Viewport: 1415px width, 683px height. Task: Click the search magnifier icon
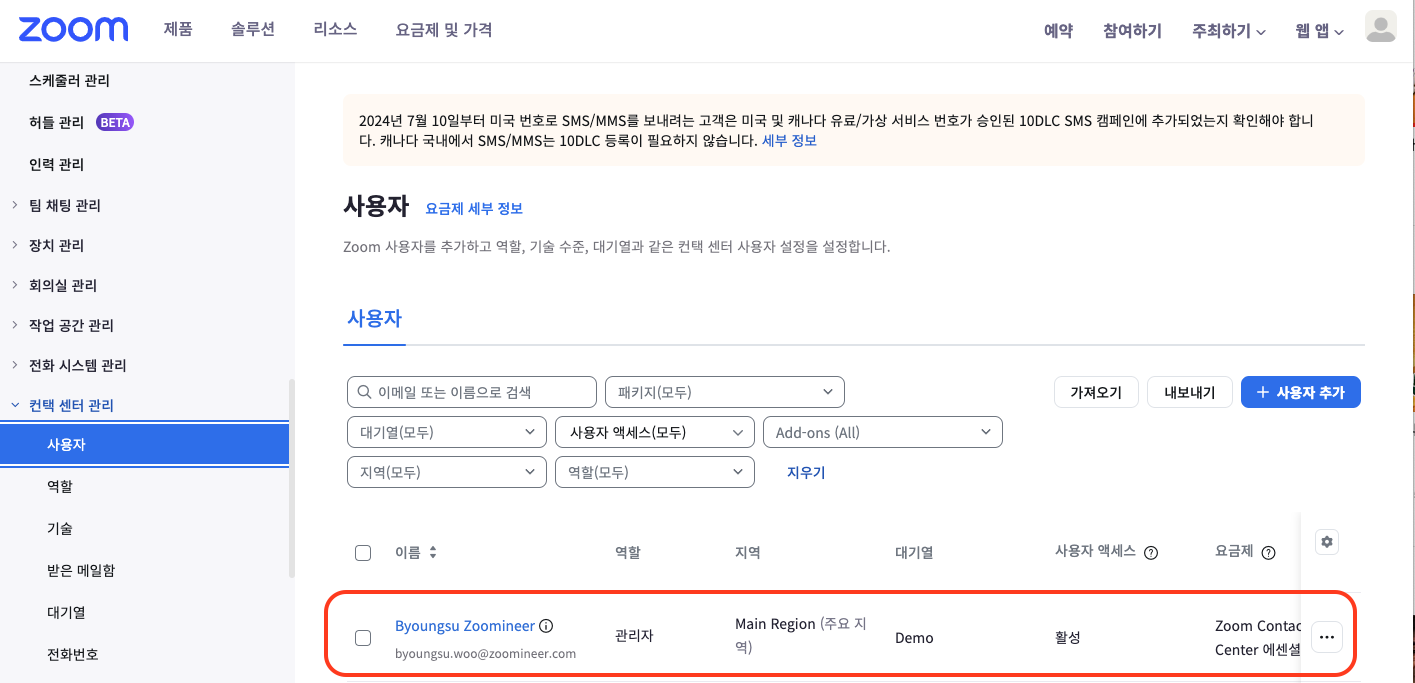362,392
